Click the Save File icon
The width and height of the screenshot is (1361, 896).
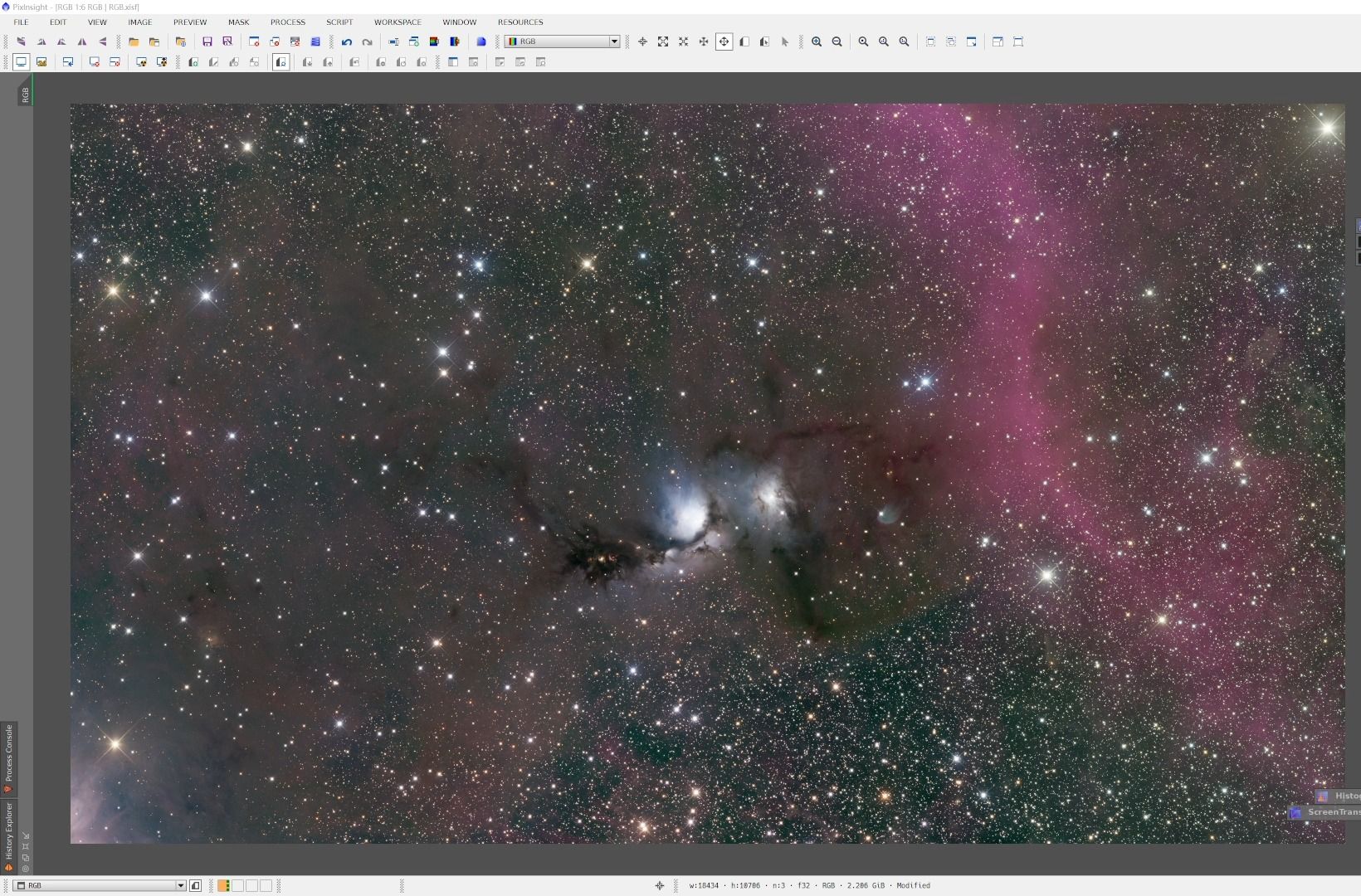point(207,41)
